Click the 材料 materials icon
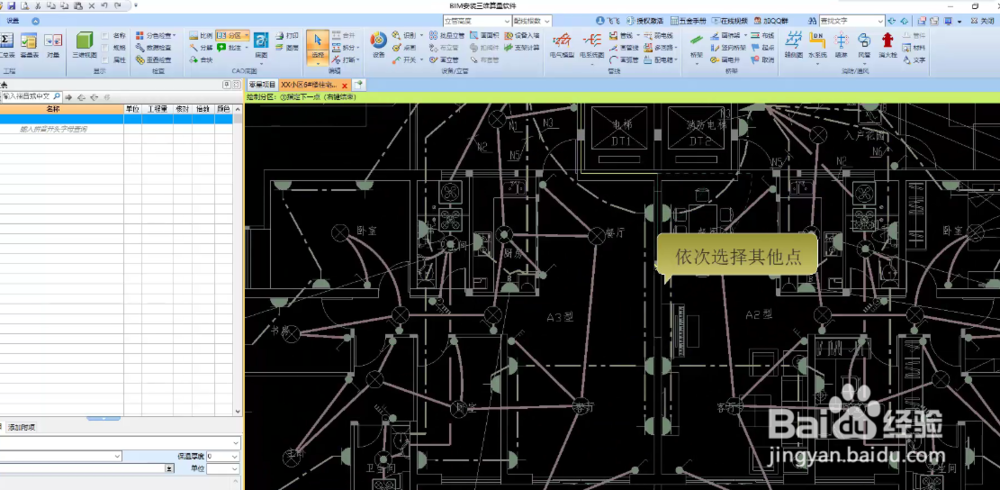The width and height of the screenshot is (1000, 490). [914, 48]
